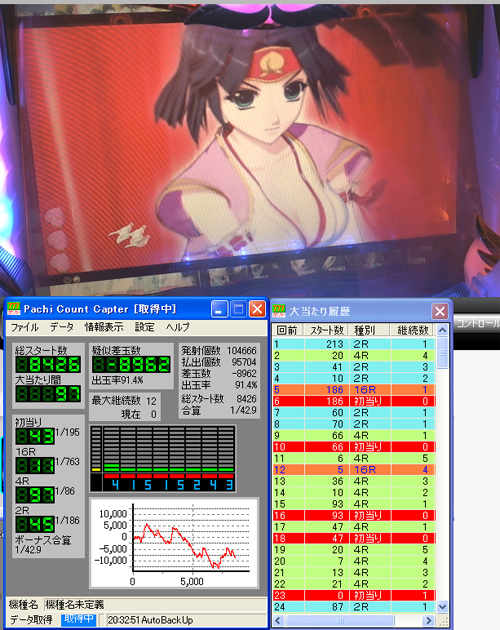The width and height of the screenshot is (500, 630).
Task: Click the 20:32:51 AutoBackUp status text
Action: tap(150, 620)
